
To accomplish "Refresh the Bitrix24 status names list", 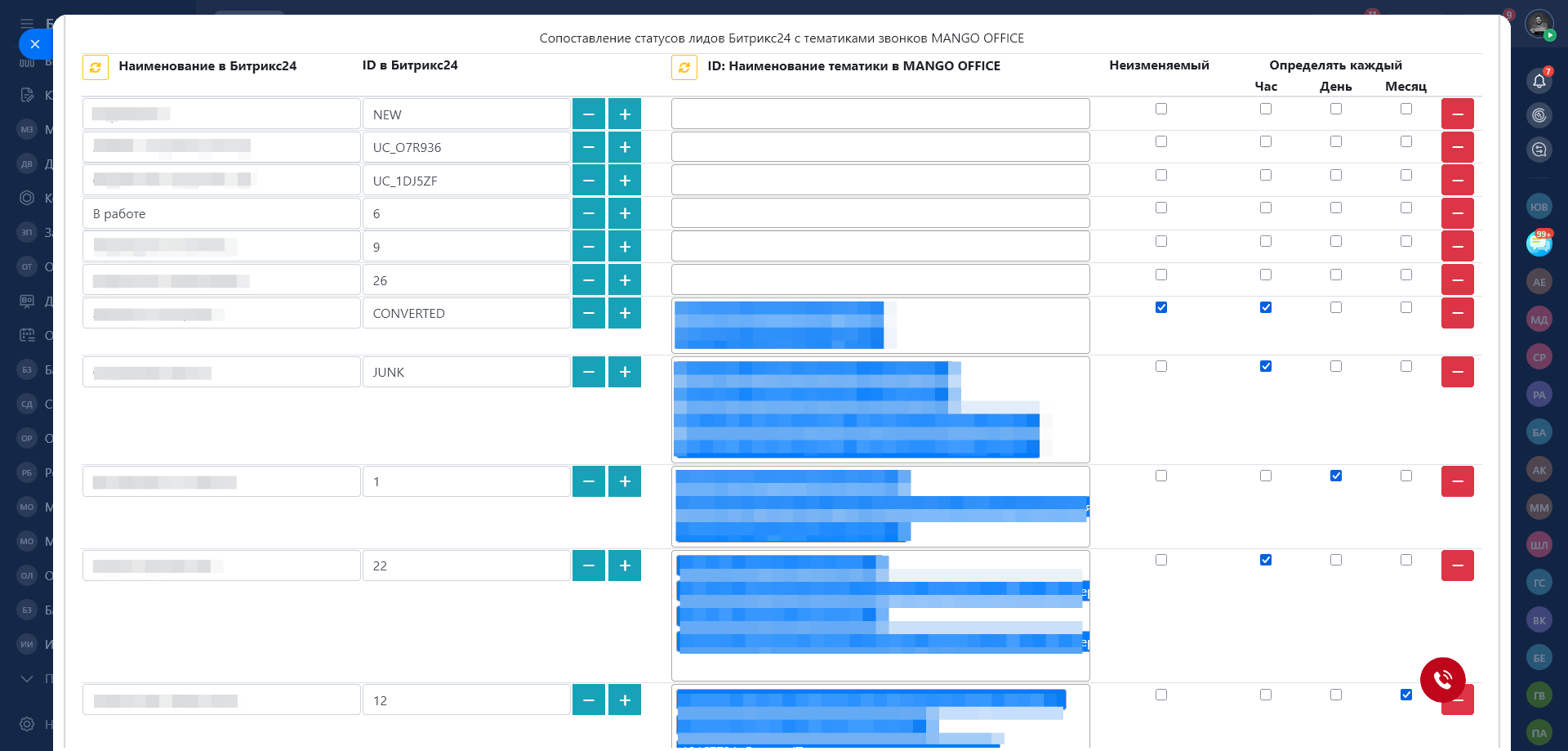I will 96,67.
